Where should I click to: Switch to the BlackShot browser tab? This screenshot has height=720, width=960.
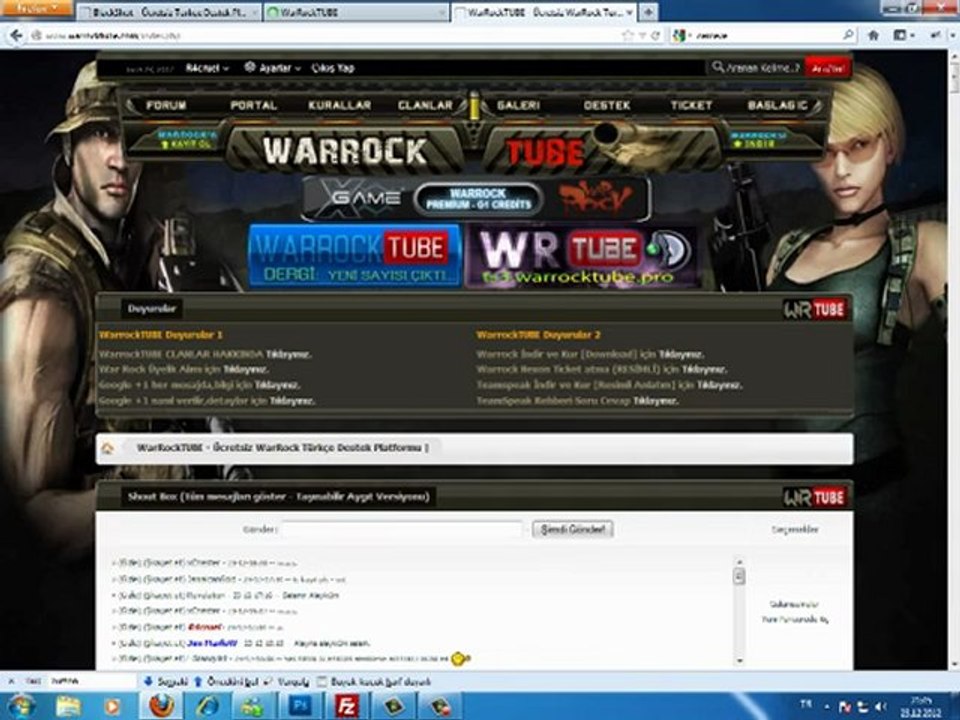(168, 12)
